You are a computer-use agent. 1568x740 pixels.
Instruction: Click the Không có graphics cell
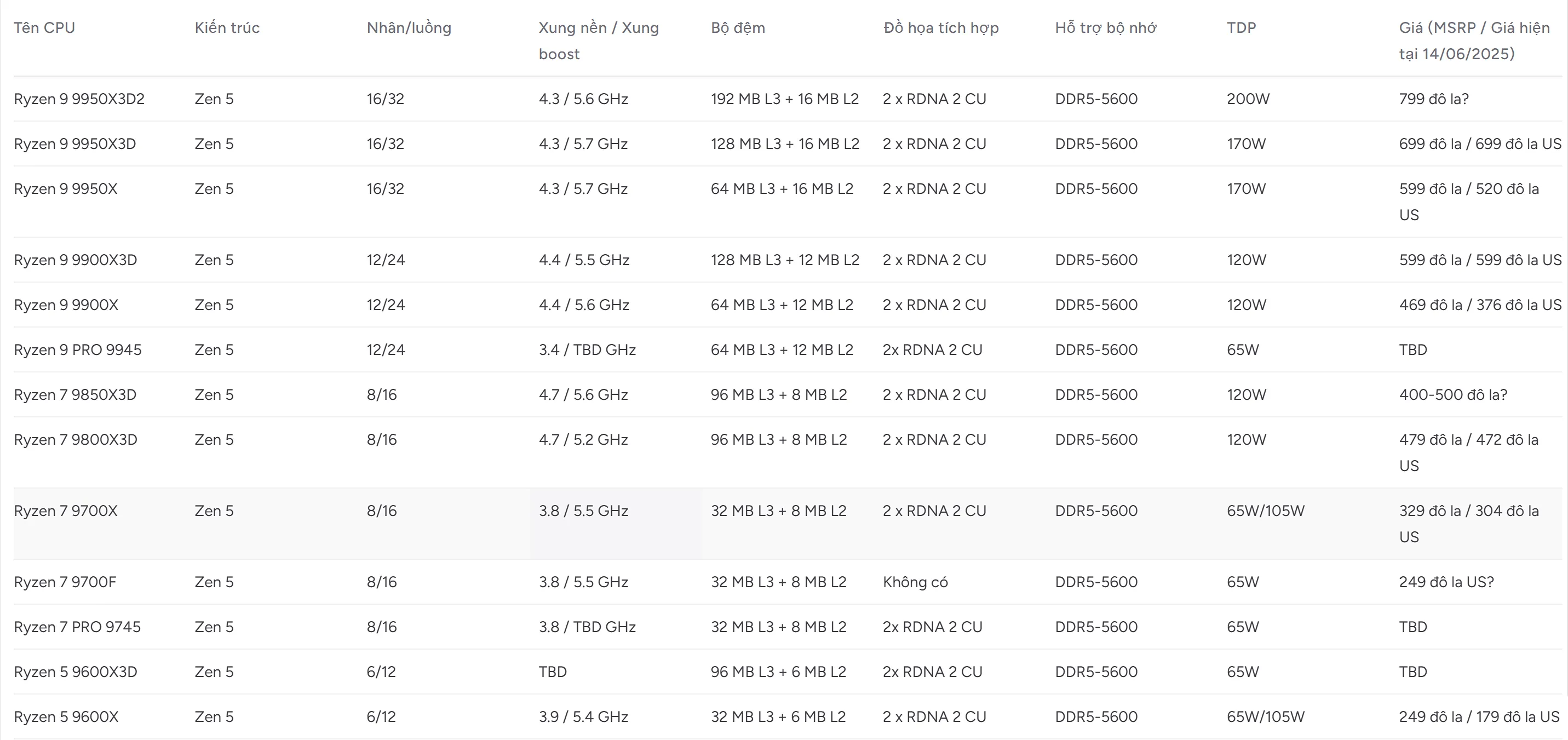[915, 582]
